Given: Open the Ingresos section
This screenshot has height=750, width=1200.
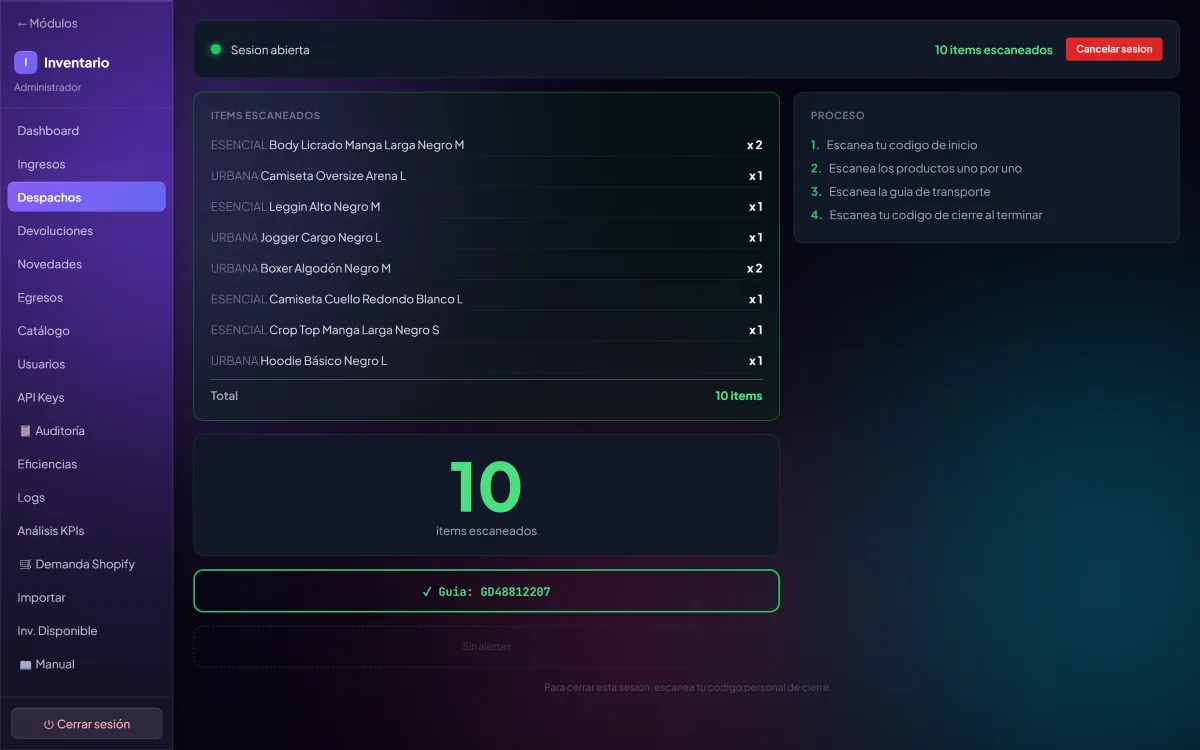Looking at the screenshot, I should pos(86,164).
